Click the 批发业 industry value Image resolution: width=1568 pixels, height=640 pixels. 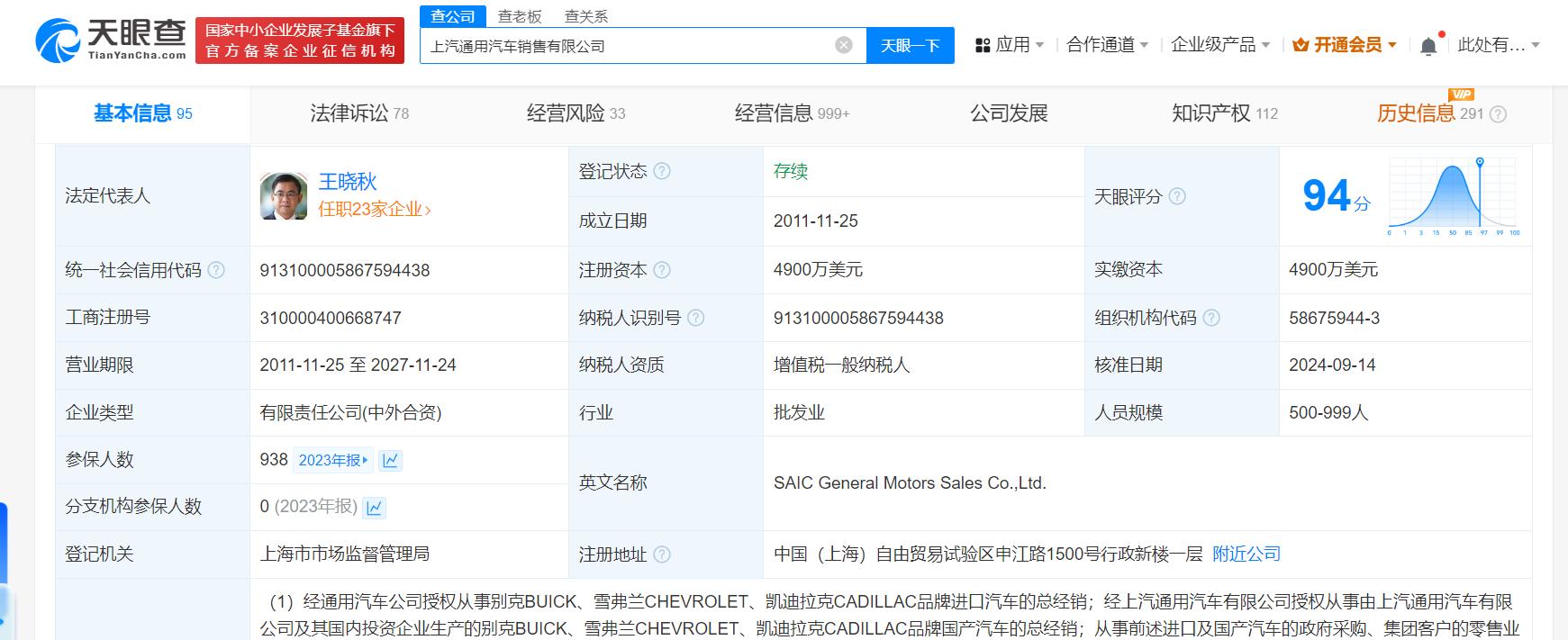pos(799,412)
